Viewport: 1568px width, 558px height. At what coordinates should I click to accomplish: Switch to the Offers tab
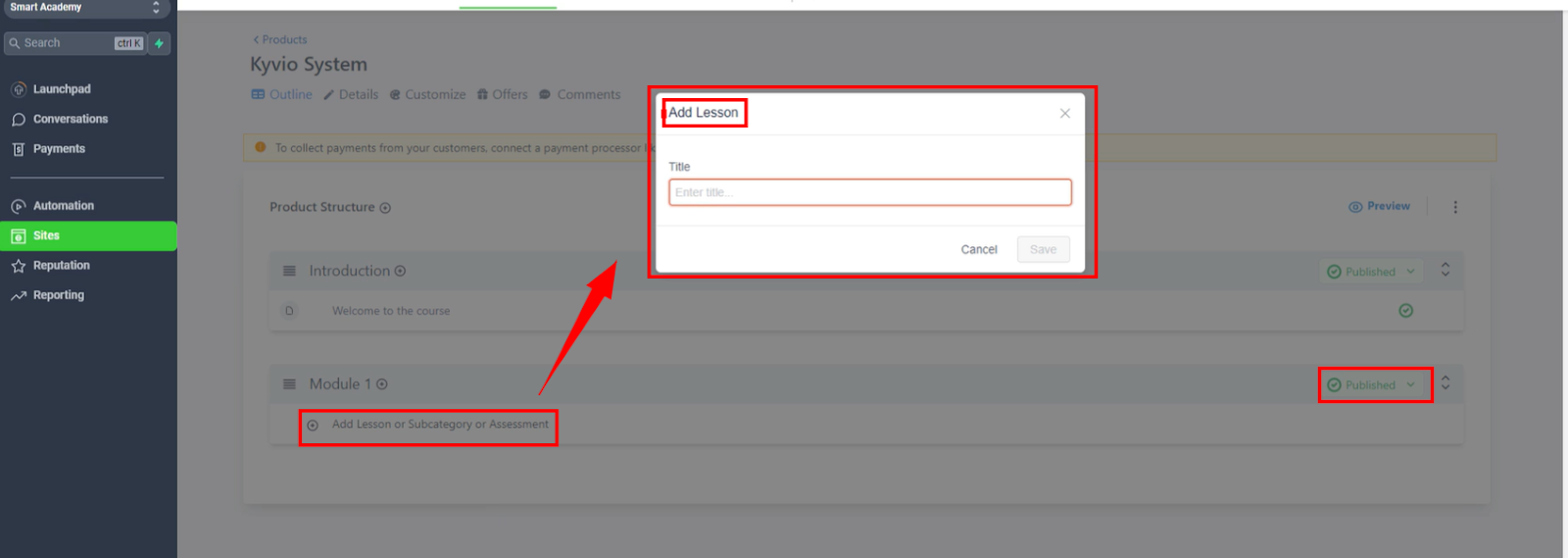pyautogui.click(x=502, y=95)
